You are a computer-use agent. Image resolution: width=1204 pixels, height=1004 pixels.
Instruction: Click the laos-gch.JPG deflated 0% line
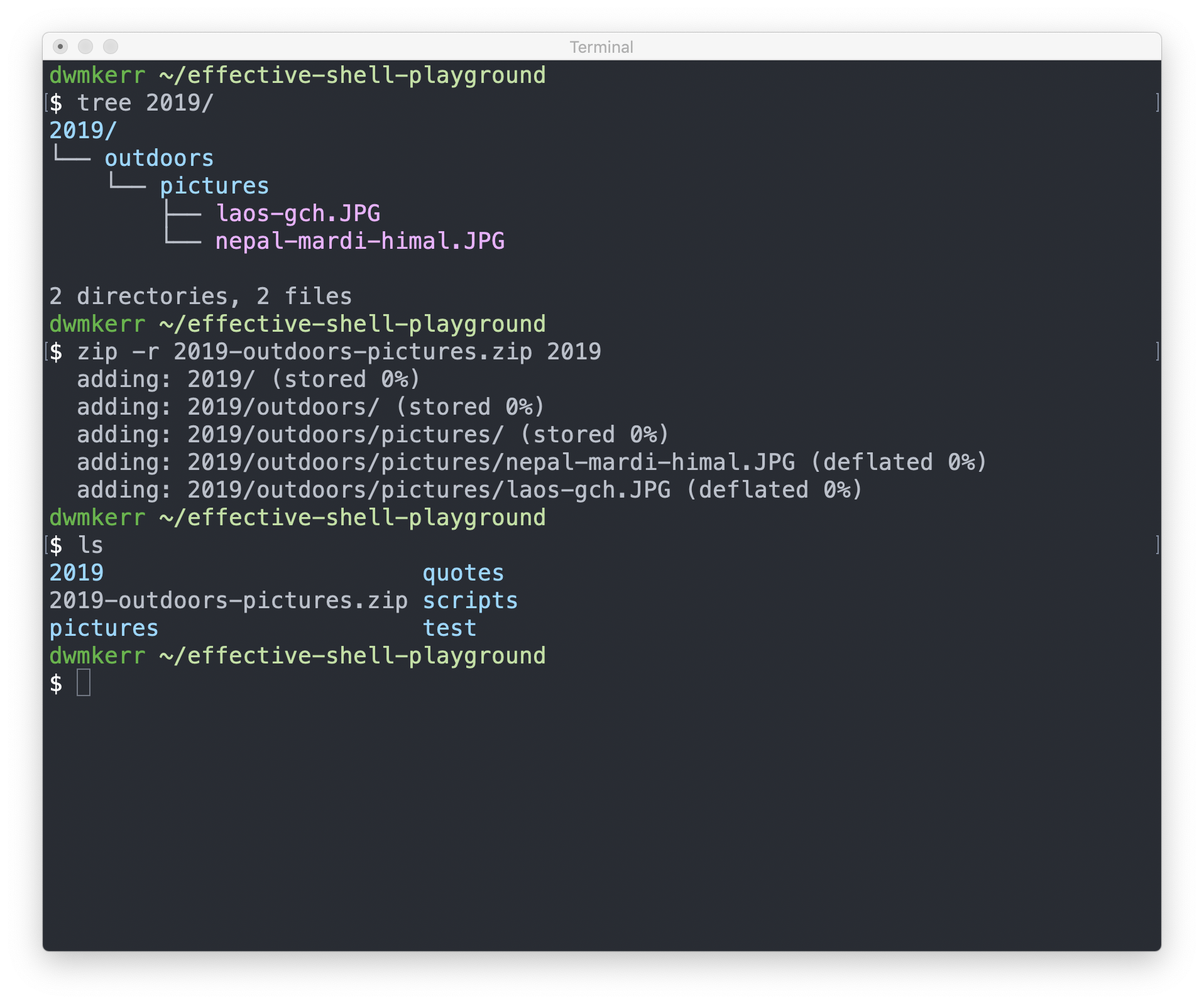469,489
